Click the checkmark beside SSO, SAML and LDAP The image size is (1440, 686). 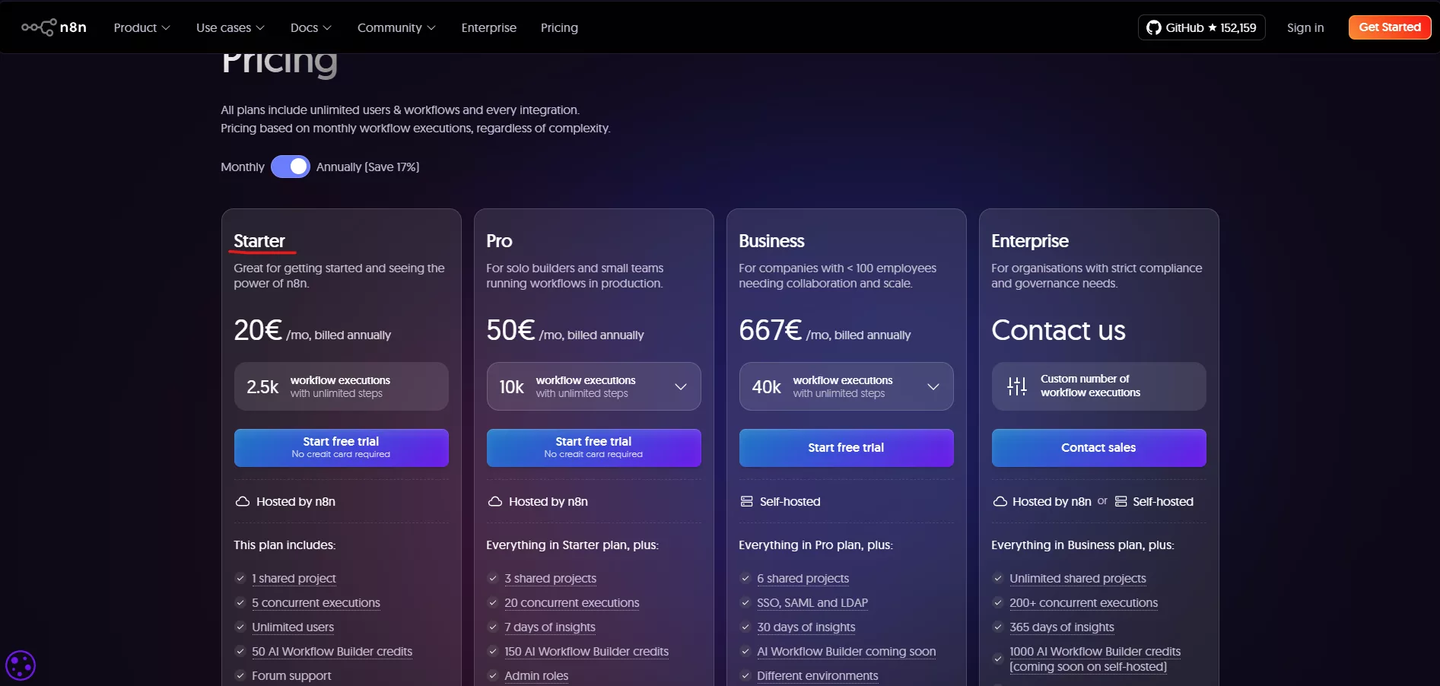(x=746, y=603)
